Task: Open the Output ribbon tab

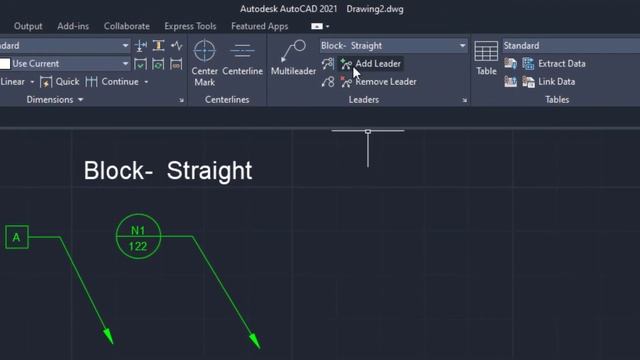Action: 28,26
